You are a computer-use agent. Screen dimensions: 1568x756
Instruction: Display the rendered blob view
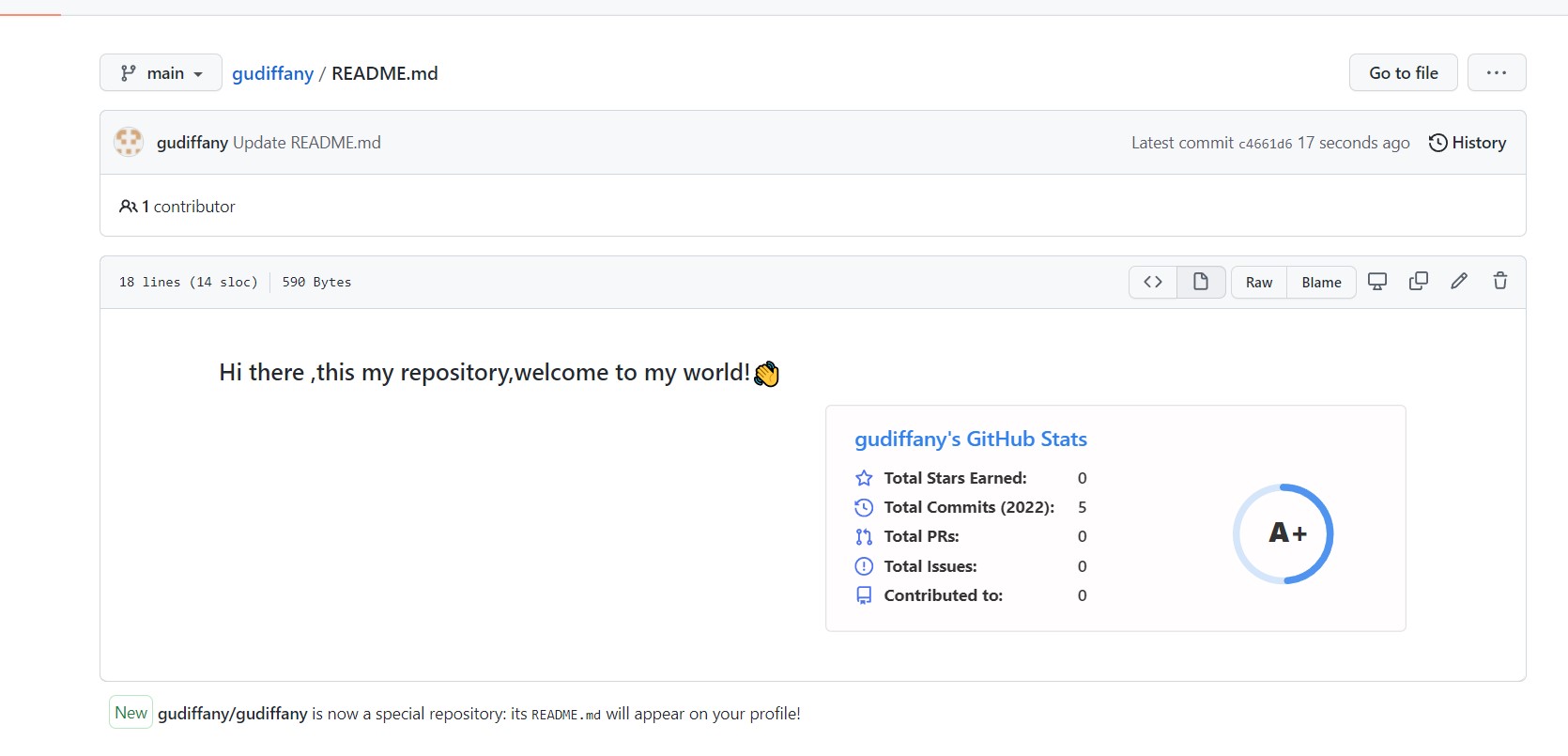(x=1201, y=282)
